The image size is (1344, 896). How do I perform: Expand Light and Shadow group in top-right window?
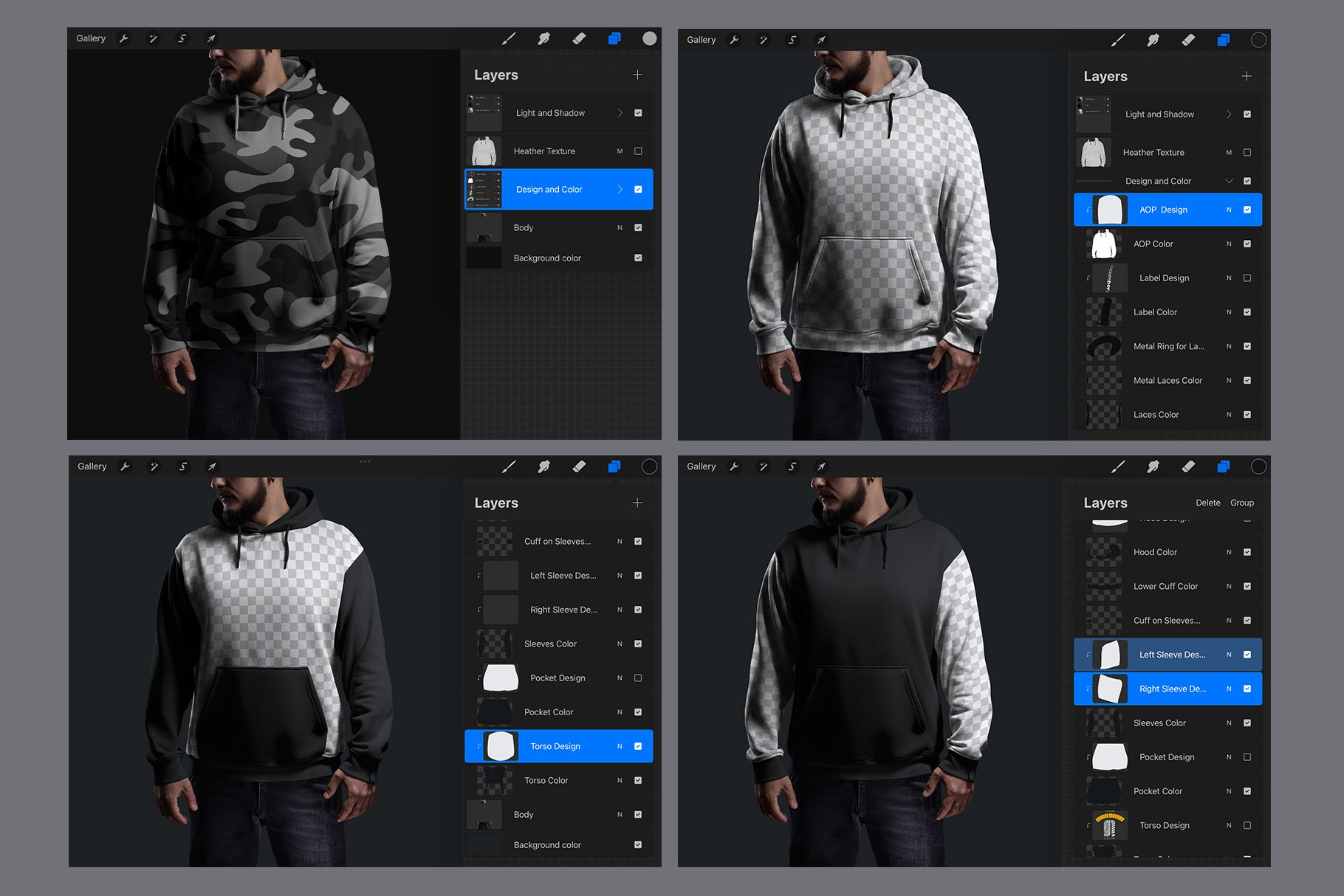1229,114
